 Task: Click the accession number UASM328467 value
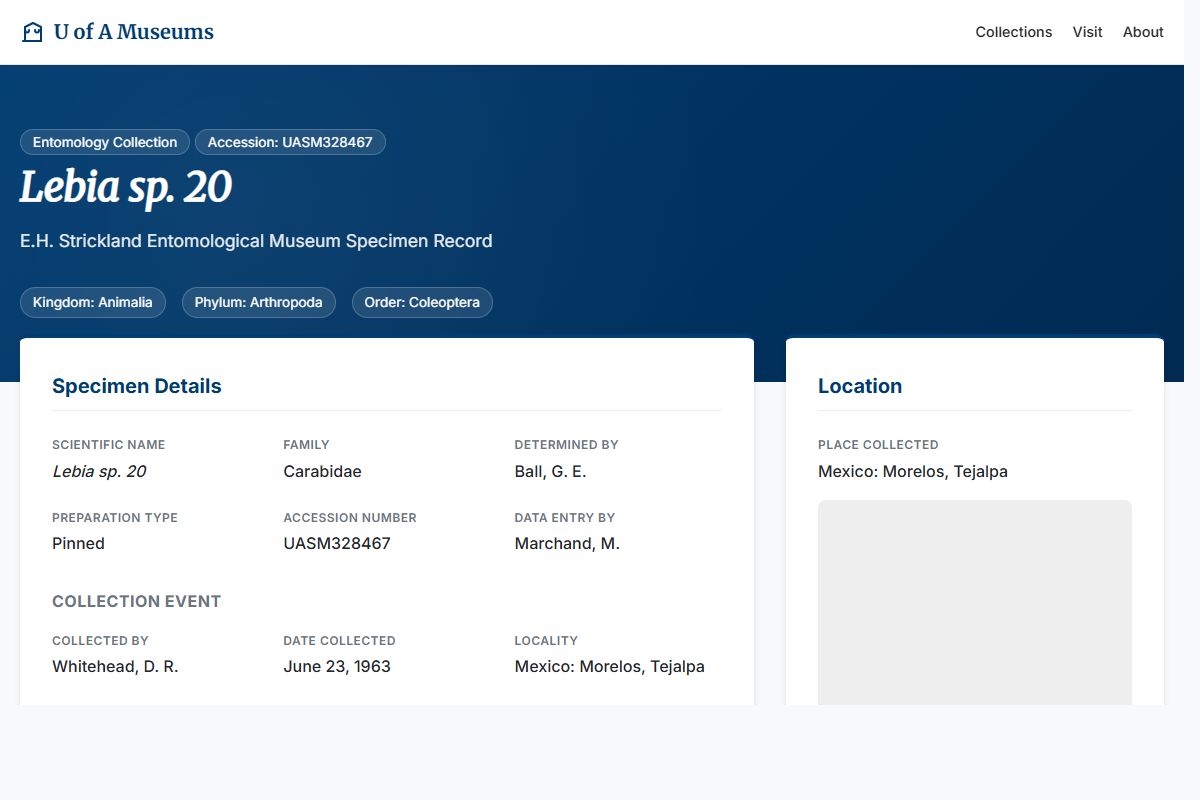[x=337, y=543]
